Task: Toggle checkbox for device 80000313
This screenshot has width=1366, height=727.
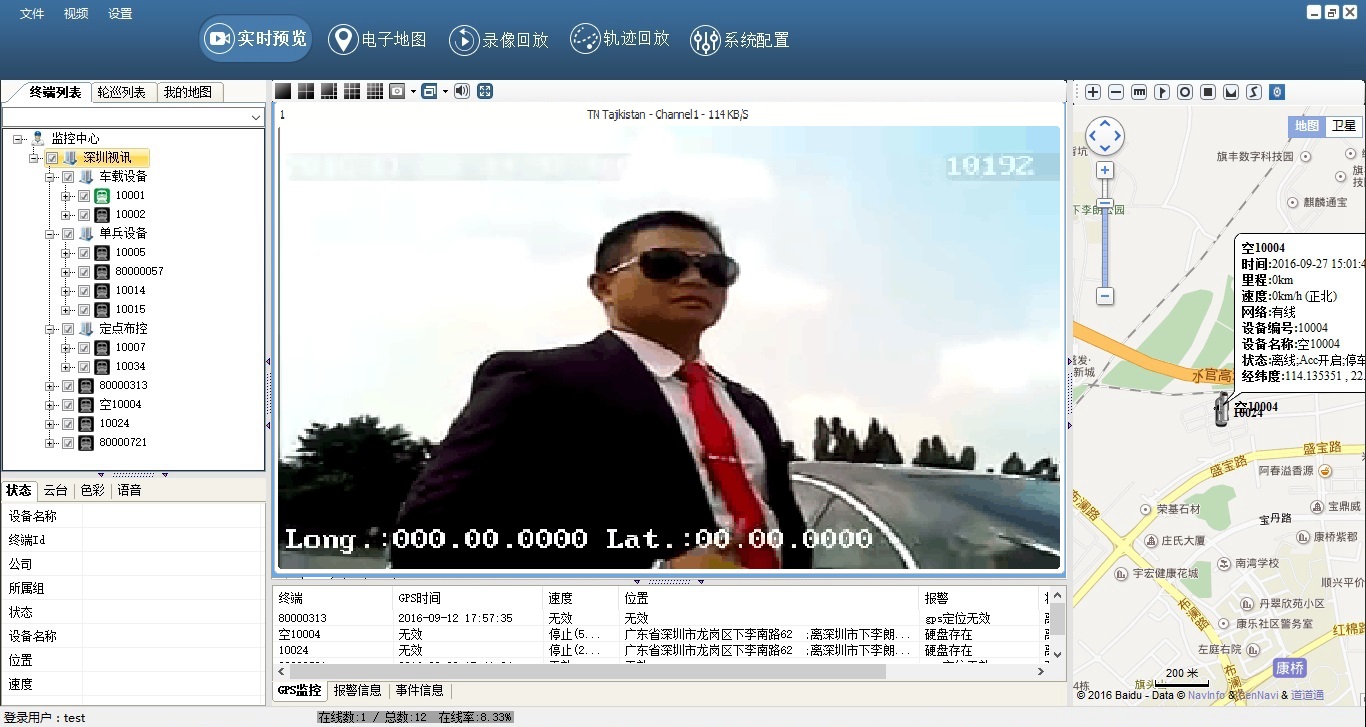Action: pos(68,386)
